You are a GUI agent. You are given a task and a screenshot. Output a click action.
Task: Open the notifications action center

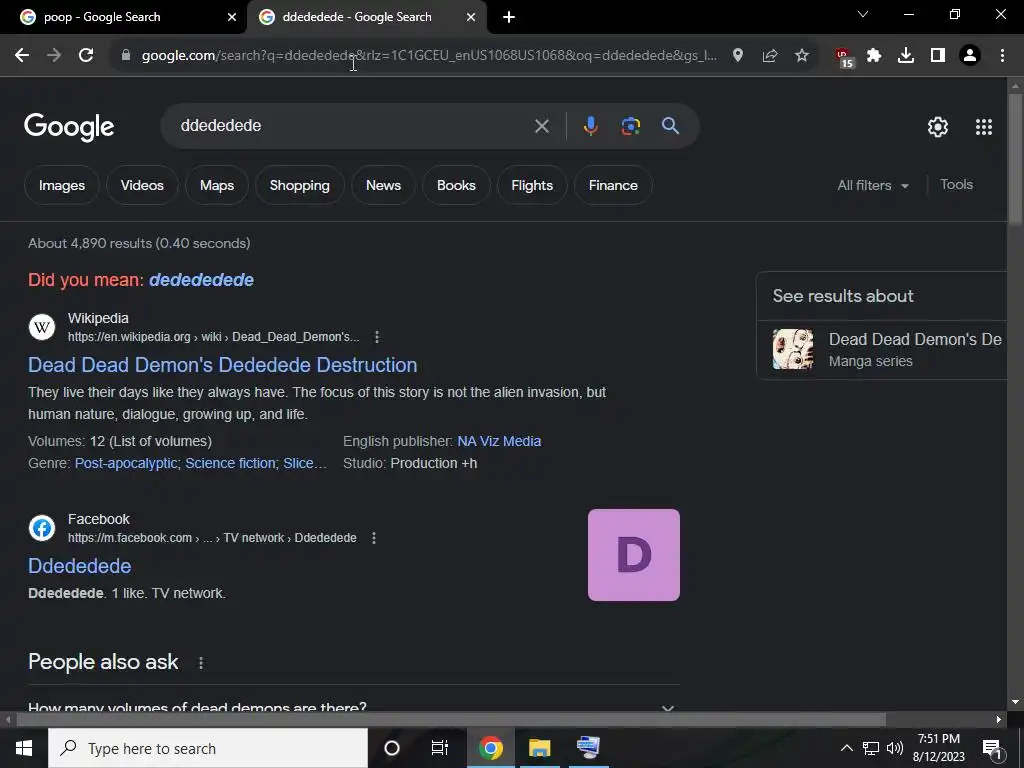point(993,749)
